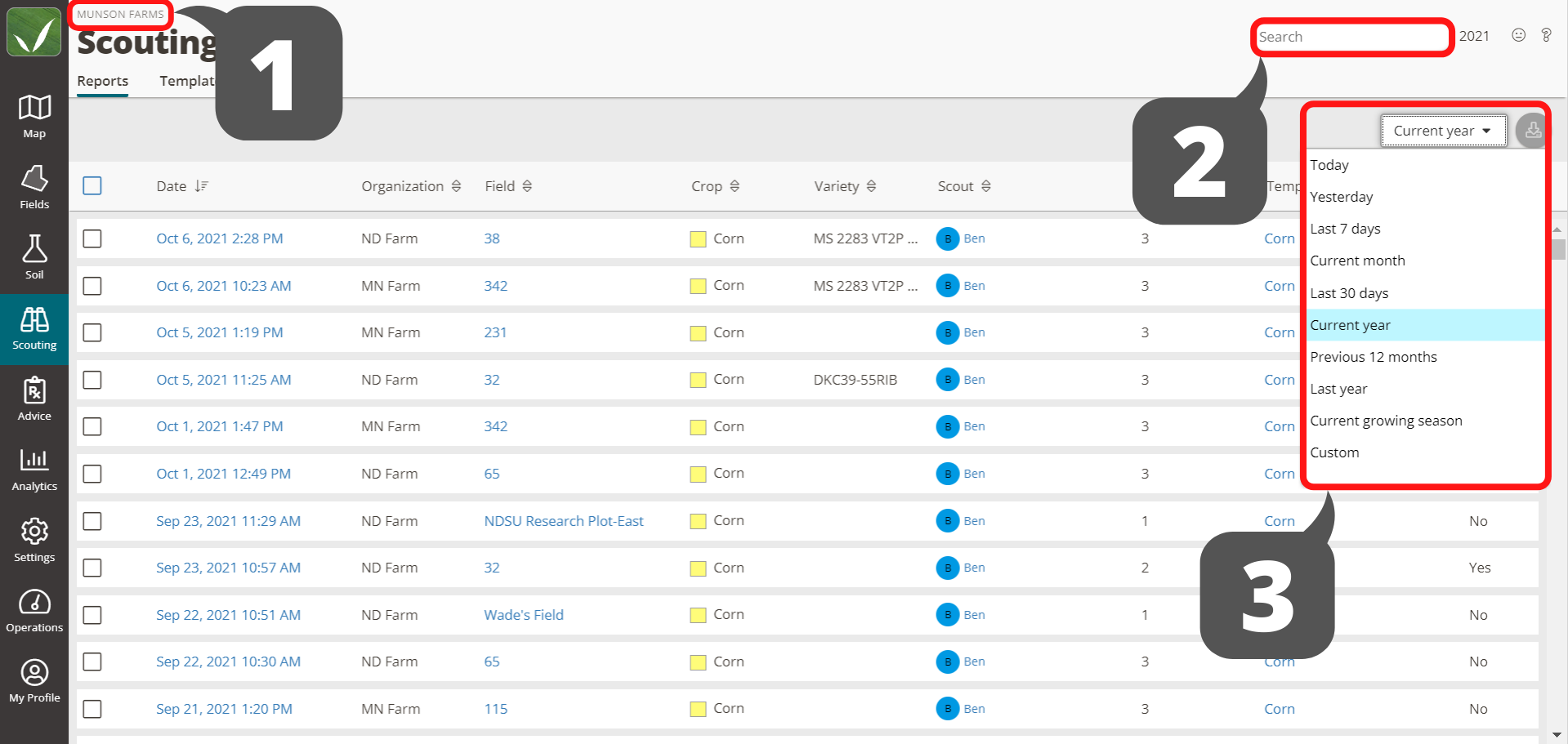The height and width of the screenshot is (744, 1568).
Task: Open the Fields section in sidebar
Action: point(34,187)
